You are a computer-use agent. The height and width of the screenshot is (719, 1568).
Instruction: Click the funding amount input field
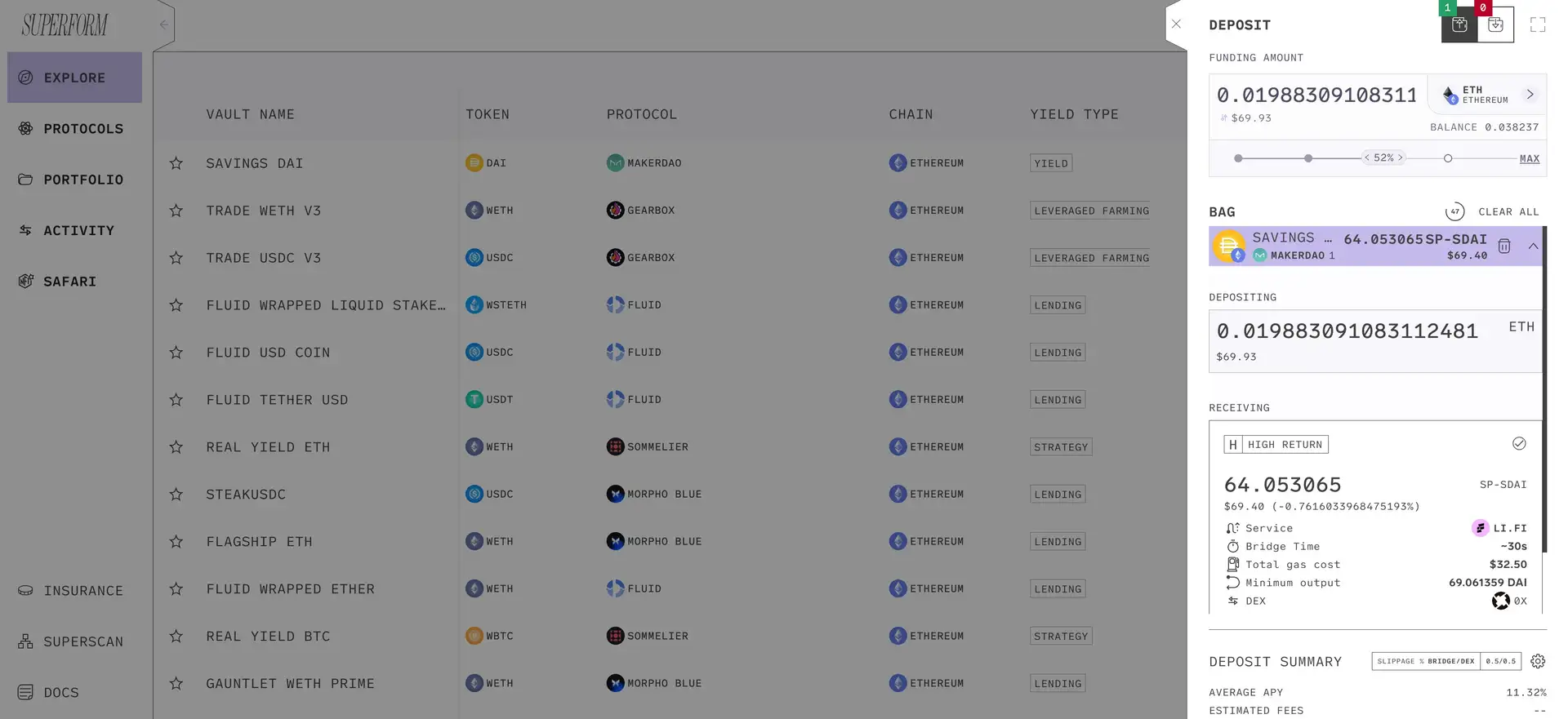(x=1317, y=95)
